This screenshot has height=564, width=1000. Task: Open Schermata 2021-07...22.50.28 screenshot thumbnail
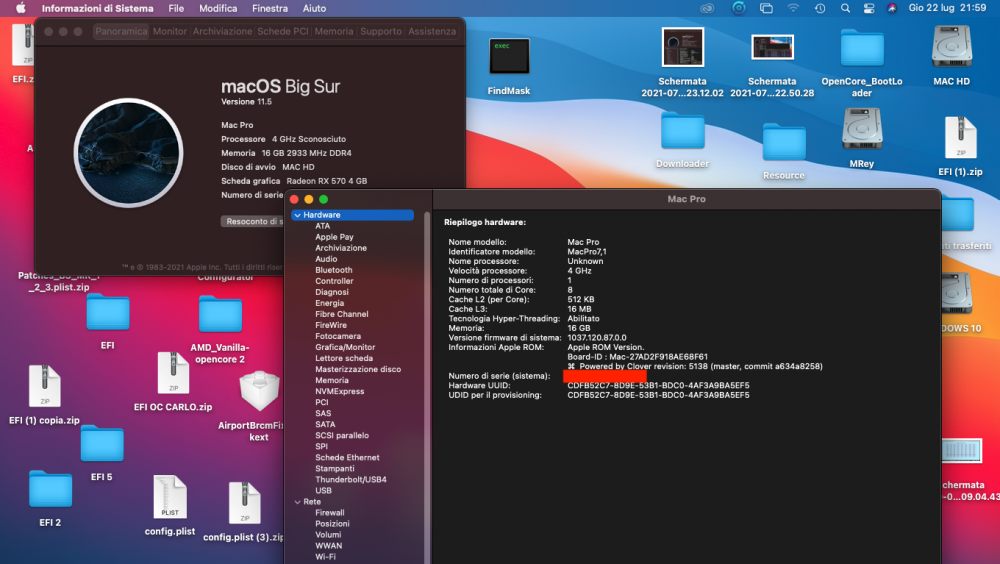772,47
